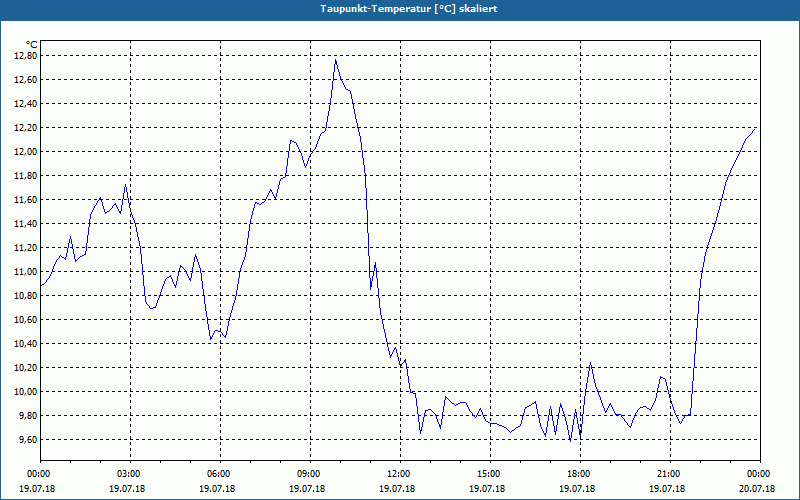Select the 9,60 y-axis value
This screenshot has width=800, height=500.
tap(28, 439)
